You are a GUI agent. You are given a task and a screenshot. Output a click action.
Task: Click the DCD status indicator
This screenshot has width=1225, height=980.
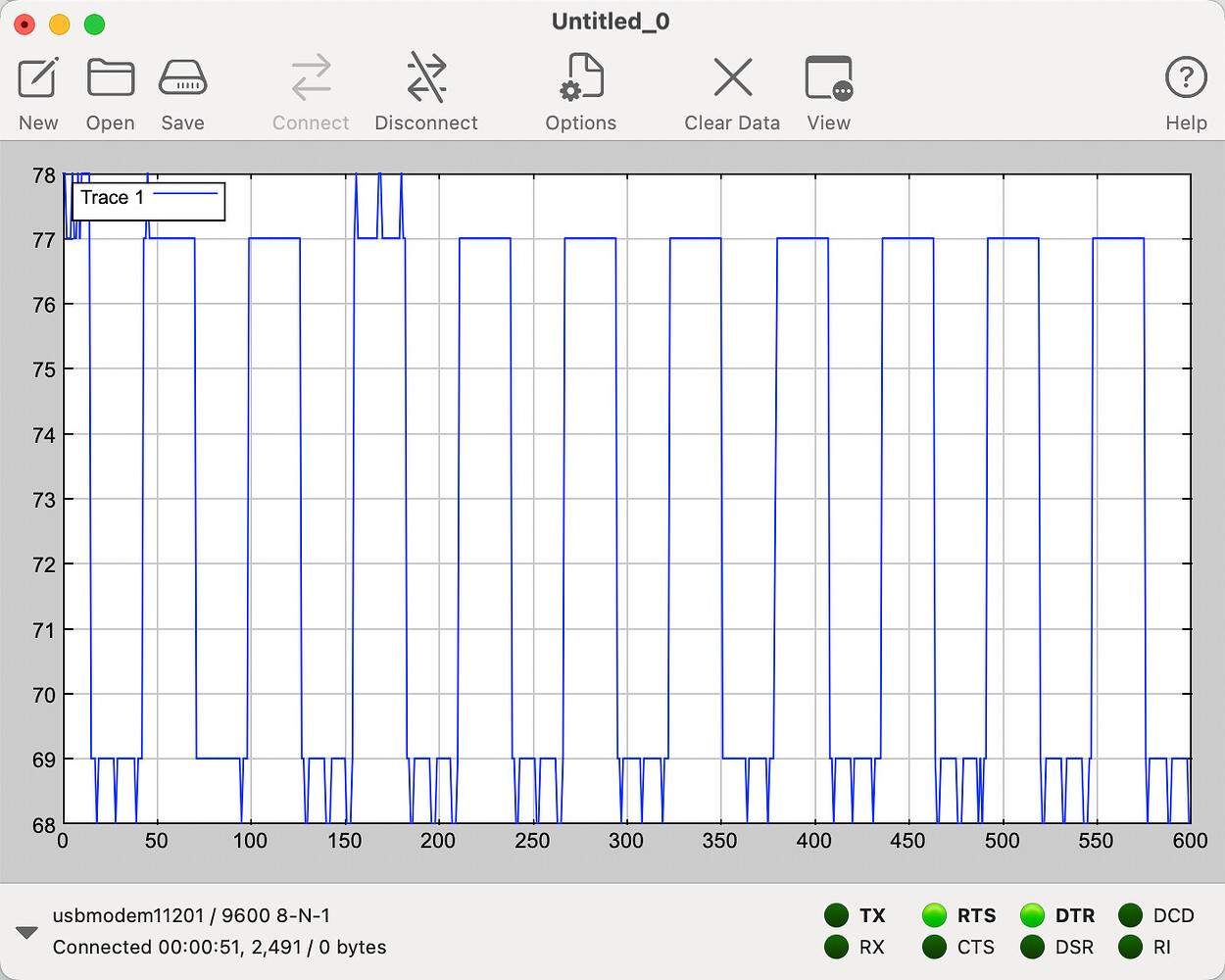point(1130,915)
